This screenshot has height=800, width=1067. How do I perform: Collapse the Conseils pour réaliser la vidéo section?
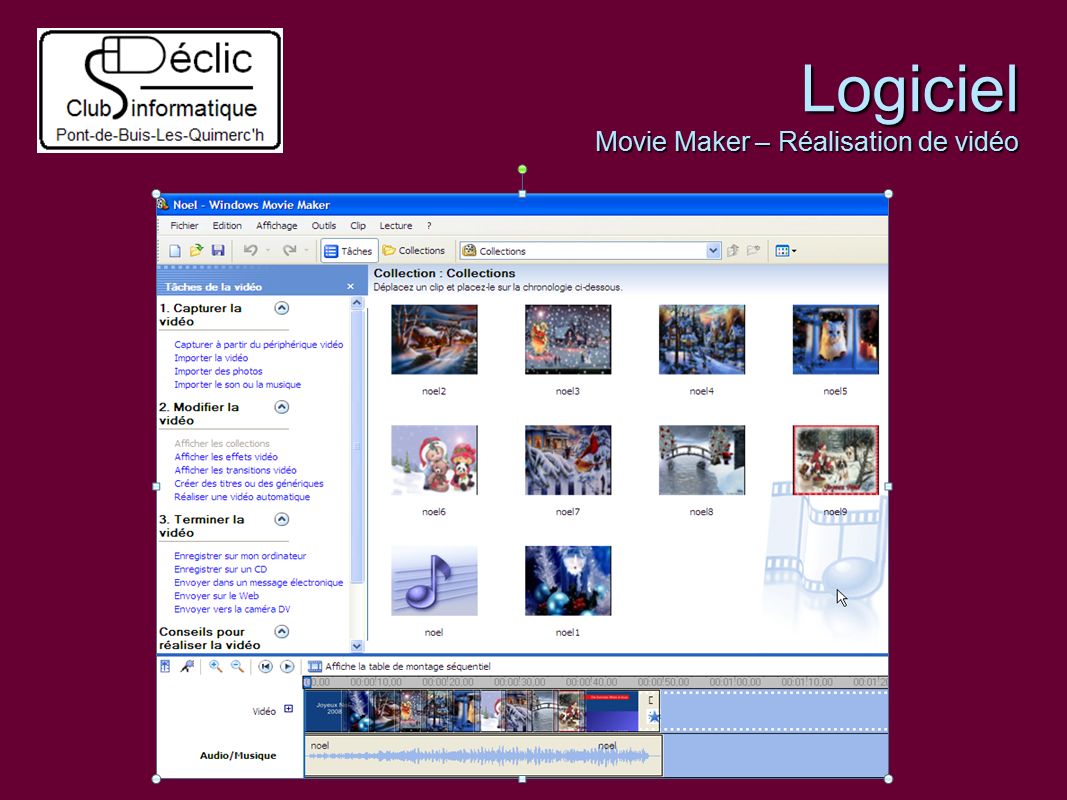point(282,631)
